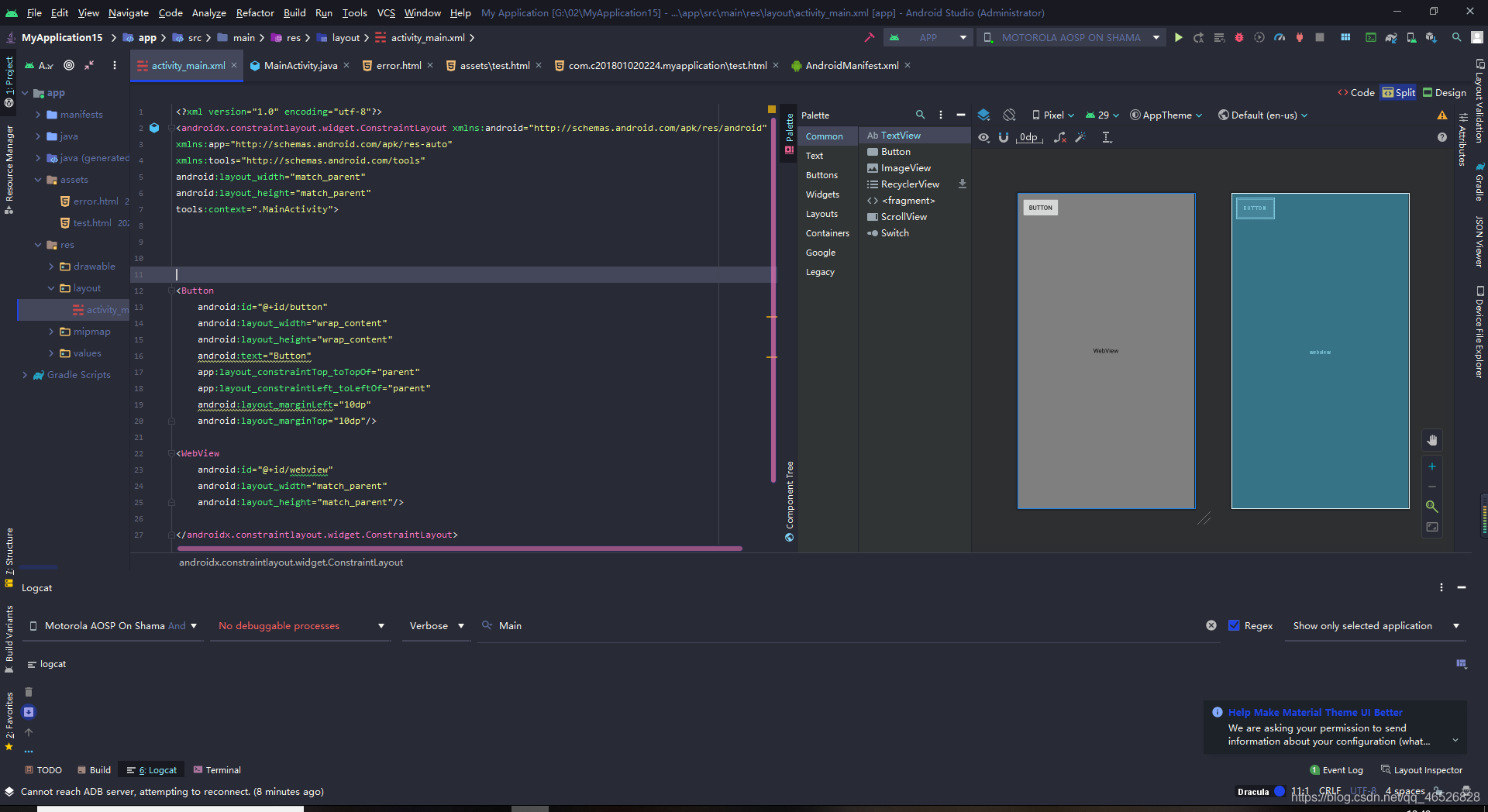Image resolution: width=1488 pixels, height=812 pixels.
Task: Expand the manifests folder in project tree
Action: 38,115
